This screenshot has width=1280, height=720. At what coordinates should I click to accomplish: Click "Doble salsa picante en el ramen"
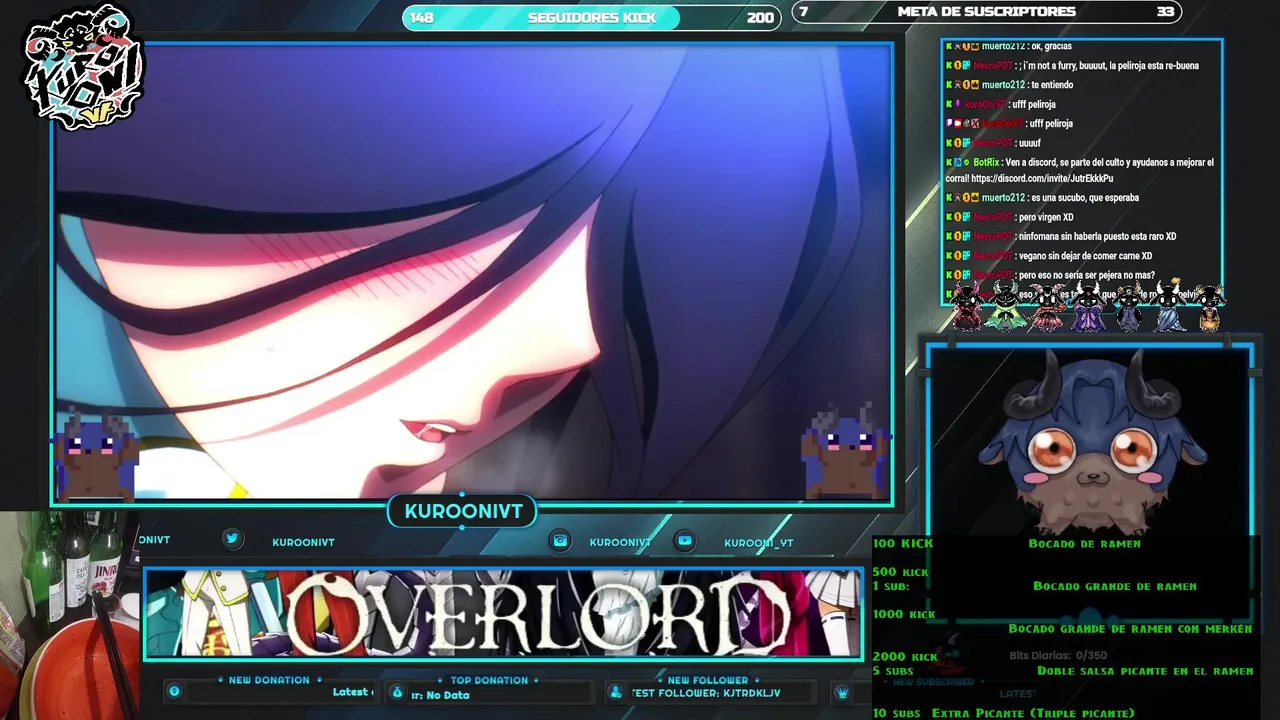pos(1145,671)
